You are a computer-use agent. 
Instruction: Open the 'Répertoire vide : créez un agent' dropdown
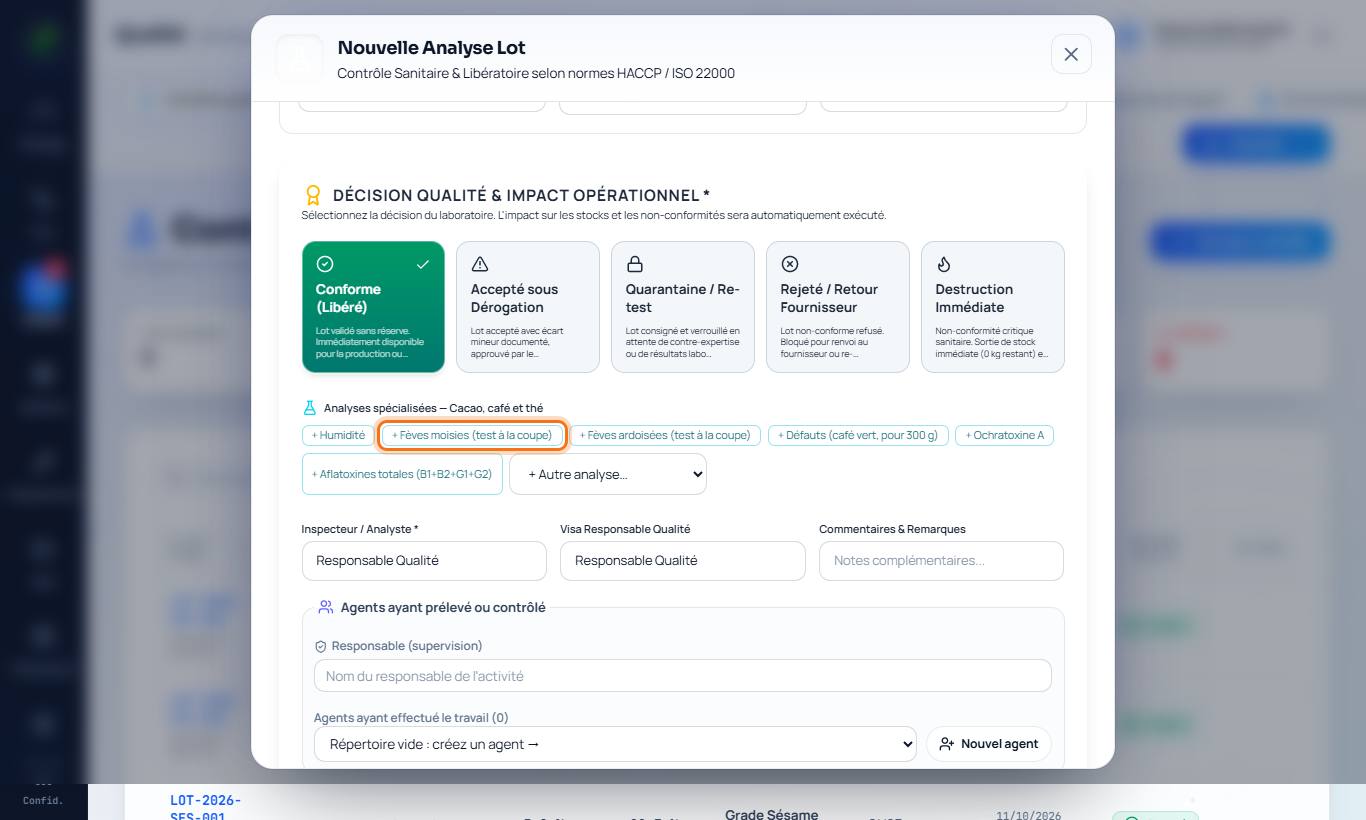click(615, 744)
